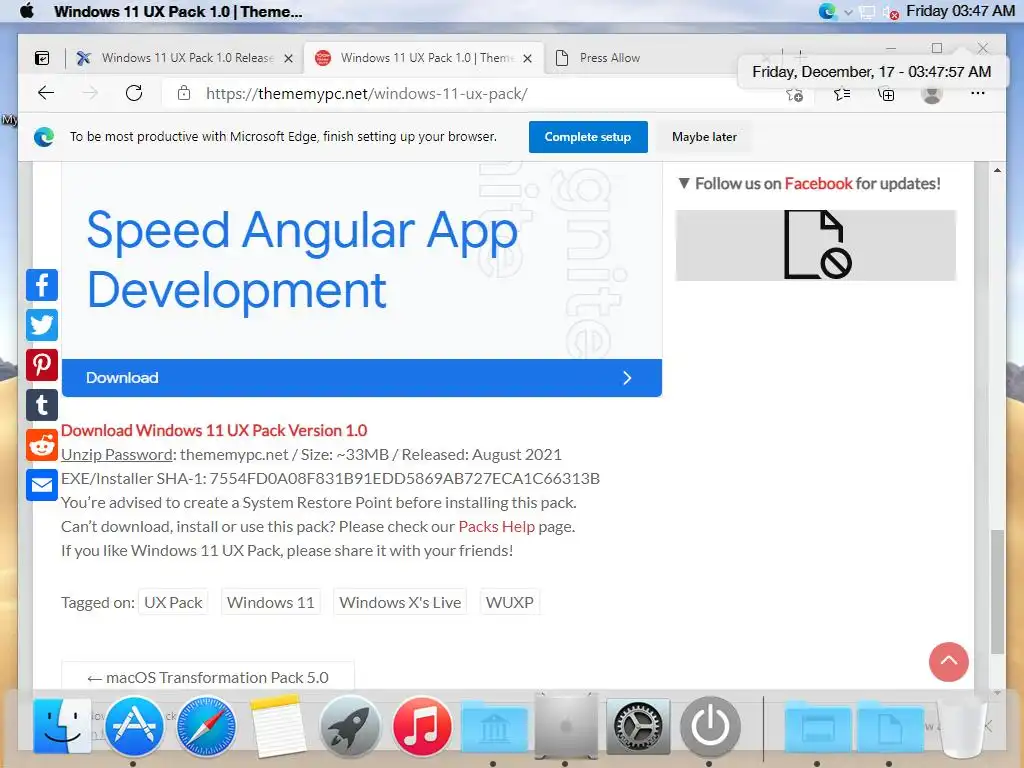Click the EXE/Installer SHA-1 hash line
1024x768 pixels.
(x=330, y=479)
